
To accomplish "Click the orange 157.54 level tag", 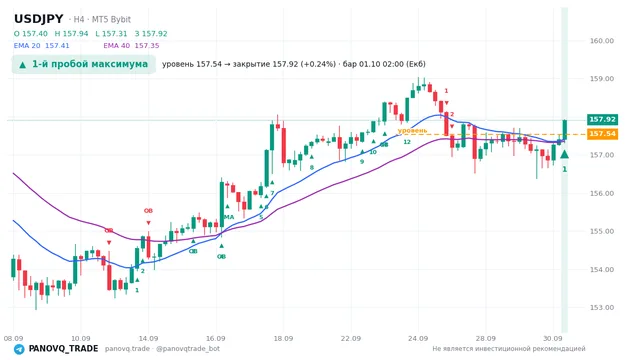I will coord(602,134).
